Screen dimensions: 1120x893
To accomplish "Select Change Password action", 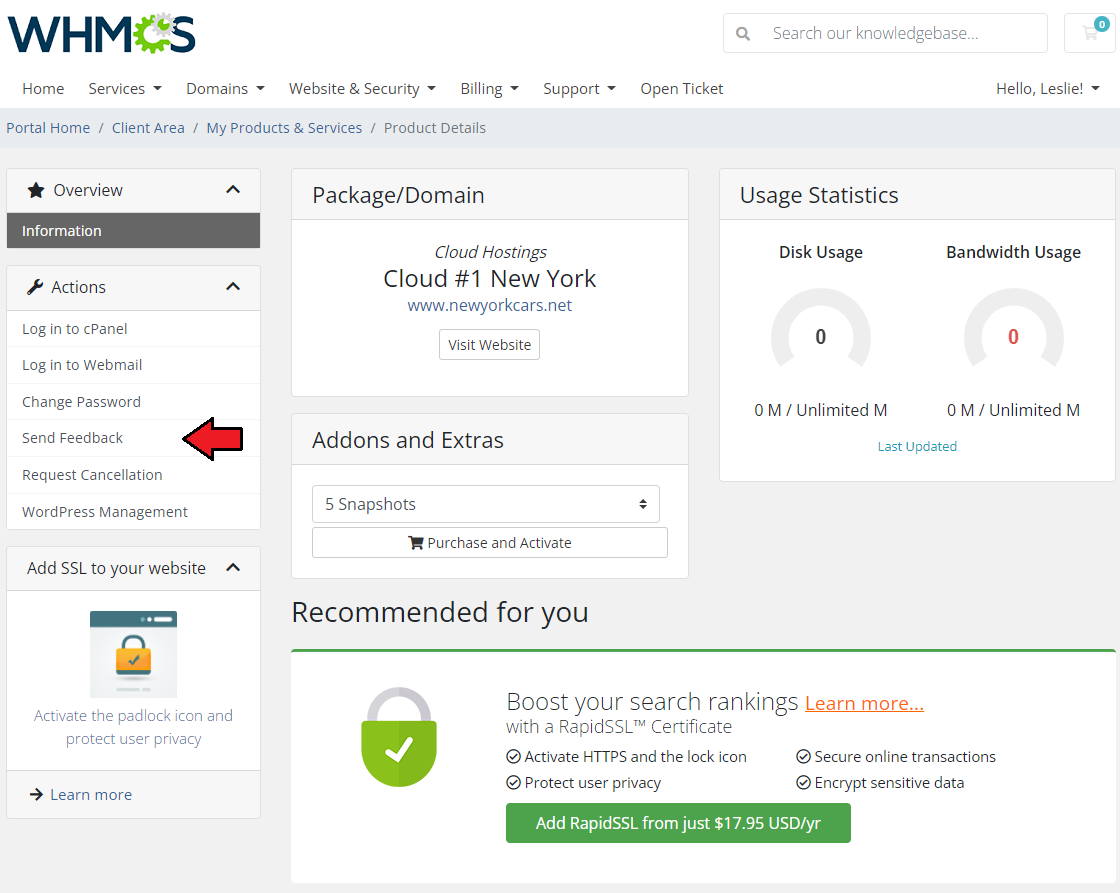I will (134, 401).
